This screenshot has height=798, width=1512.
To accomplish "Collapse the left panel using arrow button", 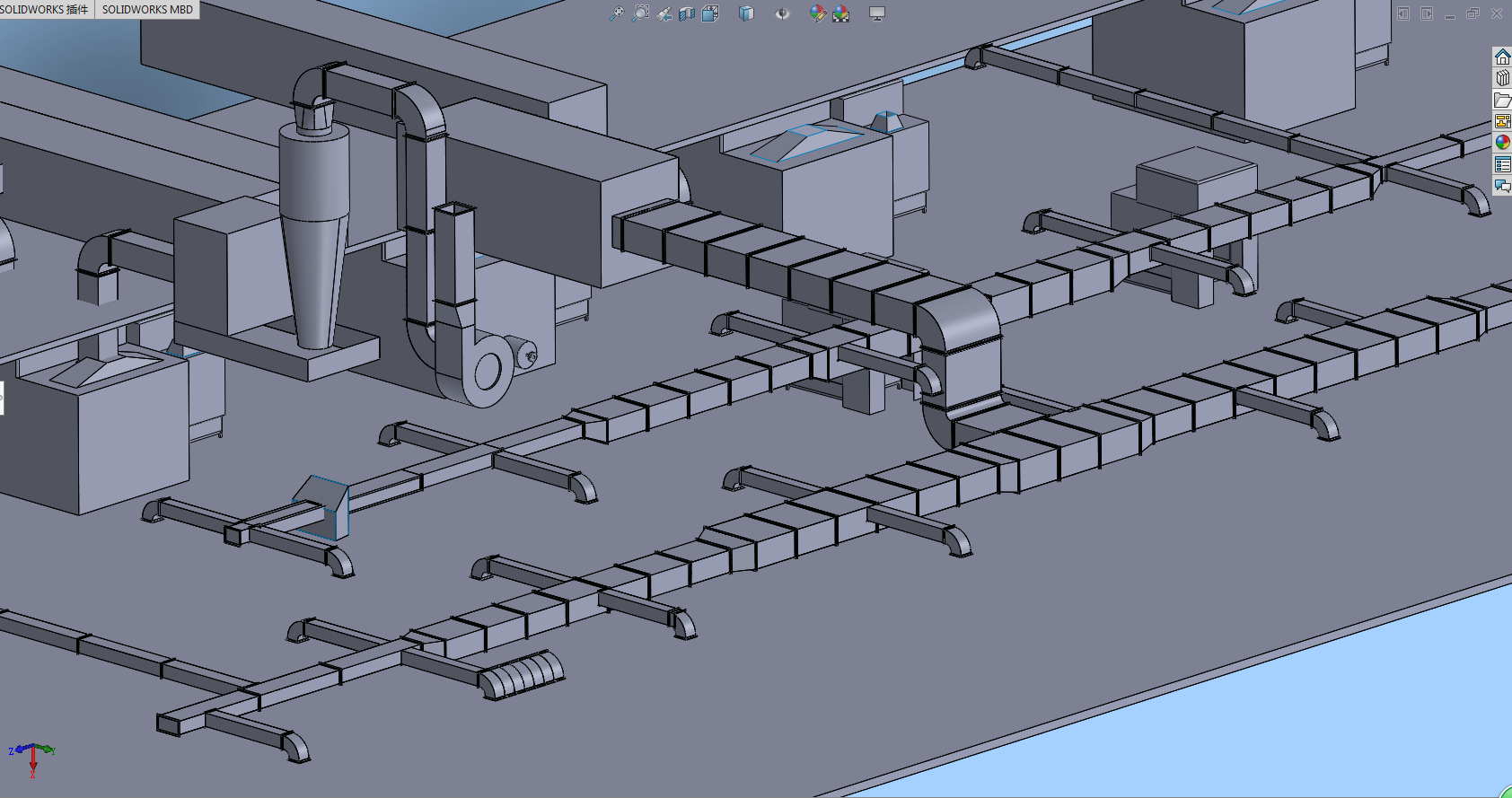I will click(1403, 13).
